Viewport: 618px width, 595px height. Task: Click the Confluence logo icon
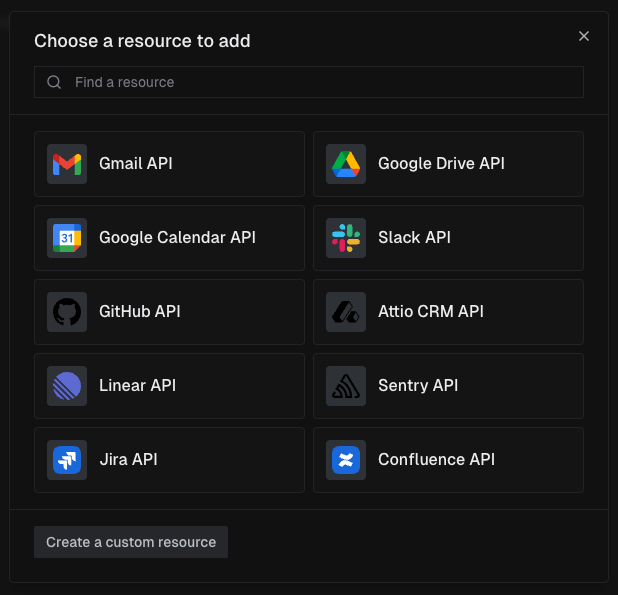click(346, 460)
